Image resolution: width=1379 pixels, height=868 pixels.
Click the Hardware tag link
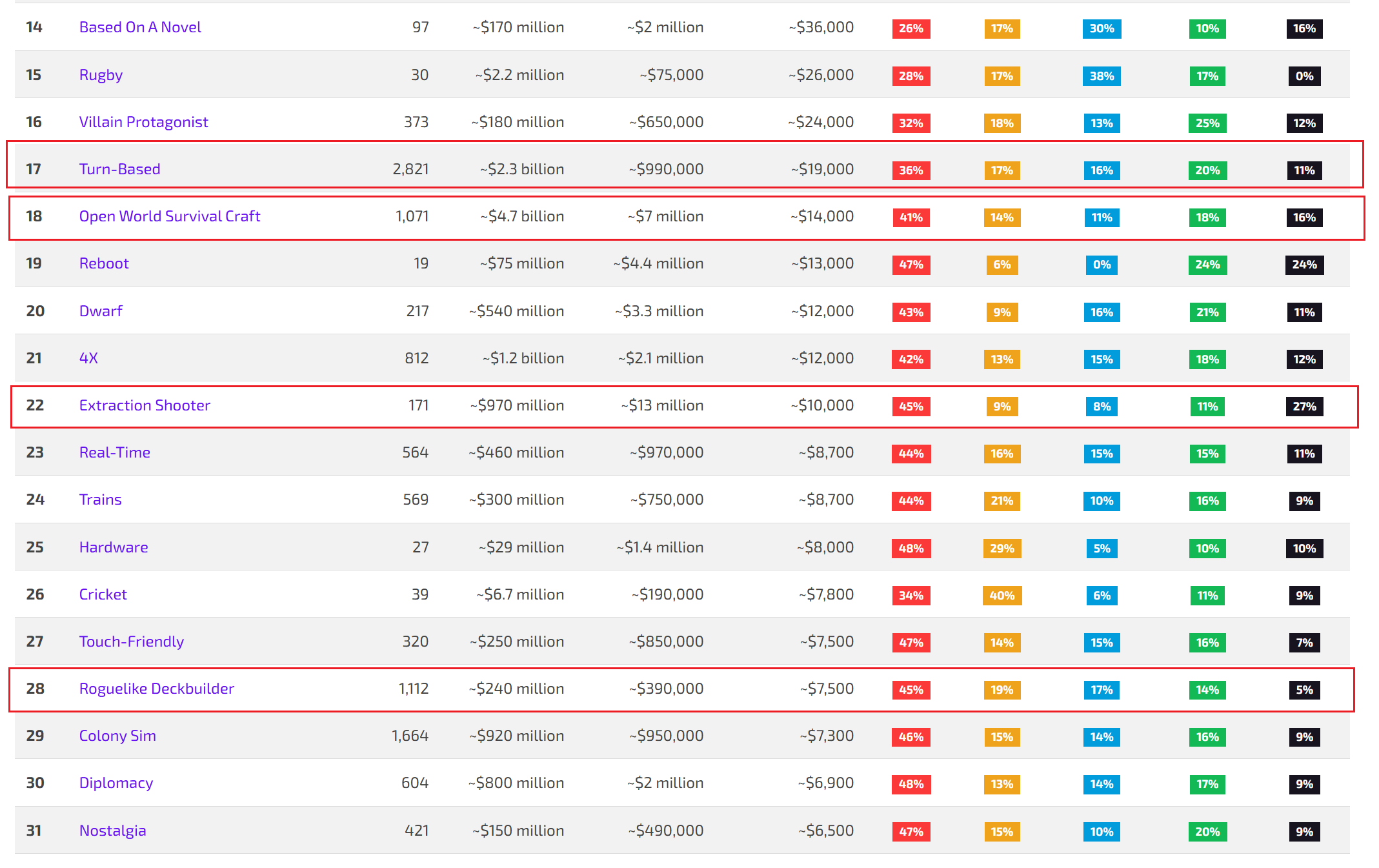click(x=114, y=547)
